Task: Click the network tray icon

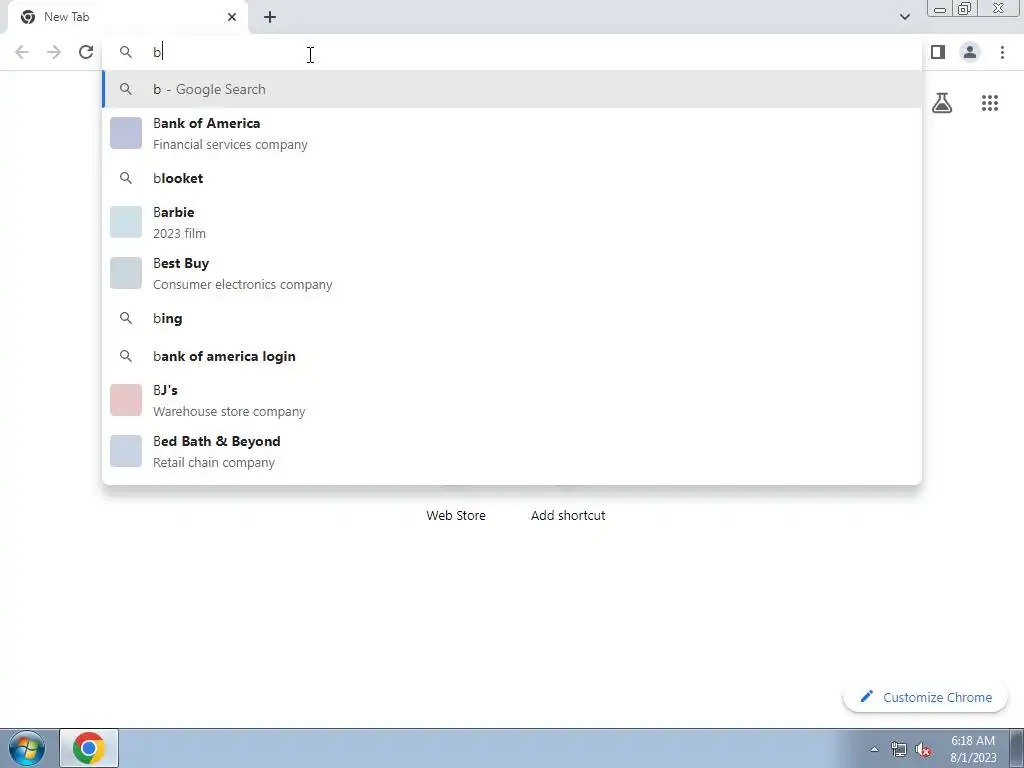Action: pos(899,749)
